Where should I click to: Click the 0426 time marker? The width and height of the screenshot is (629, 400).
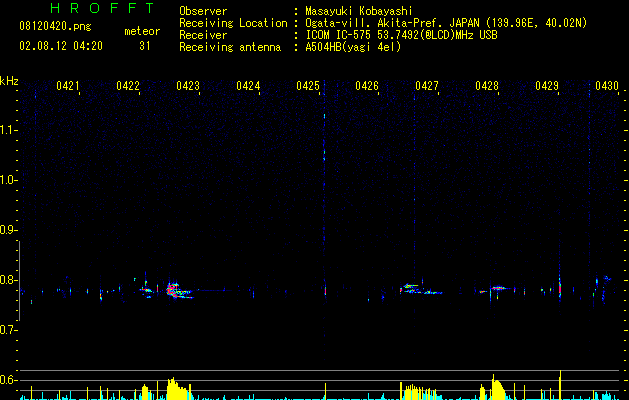pos(367,86)
